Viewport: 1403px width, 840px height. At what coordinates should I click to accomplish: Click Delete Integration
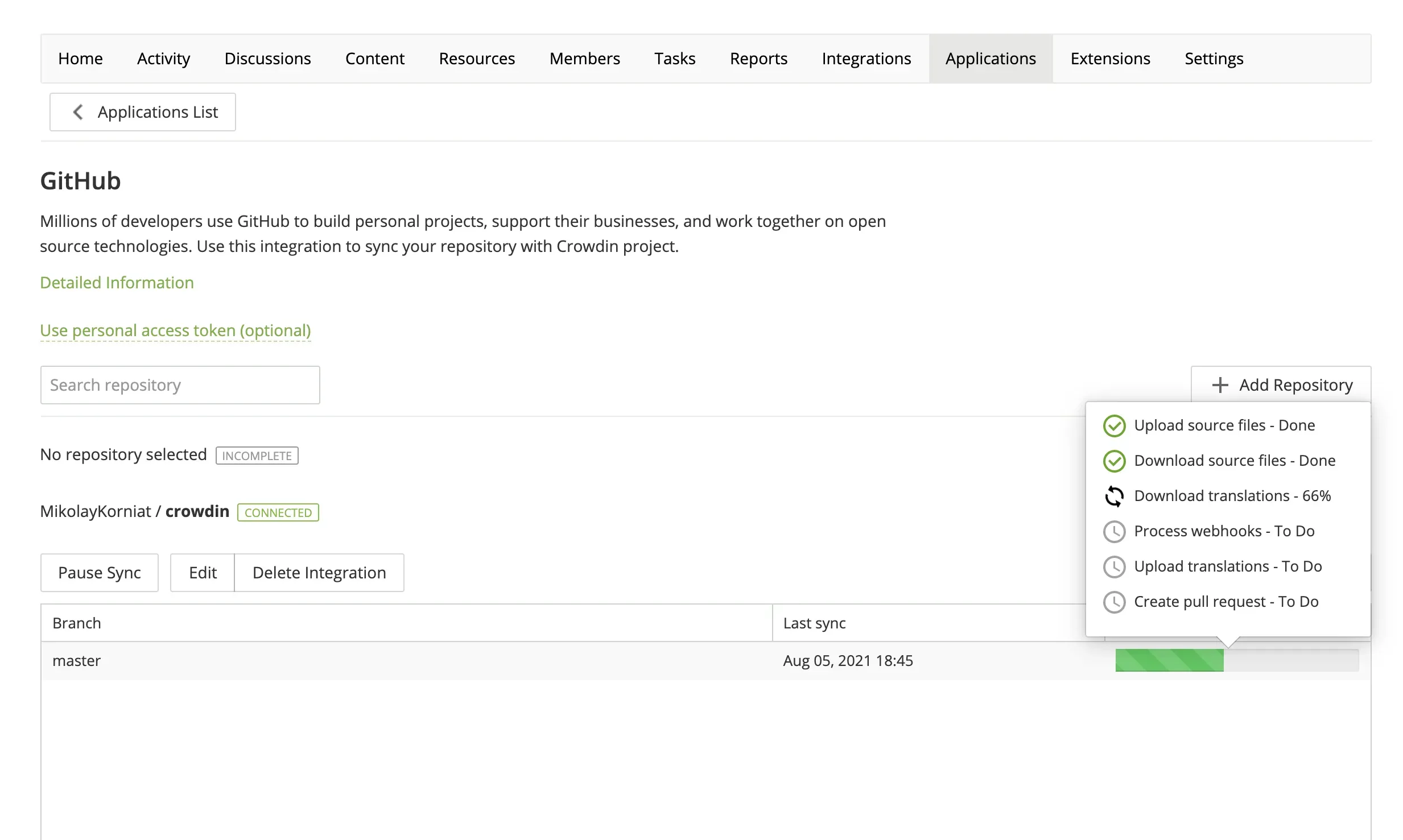319,573
